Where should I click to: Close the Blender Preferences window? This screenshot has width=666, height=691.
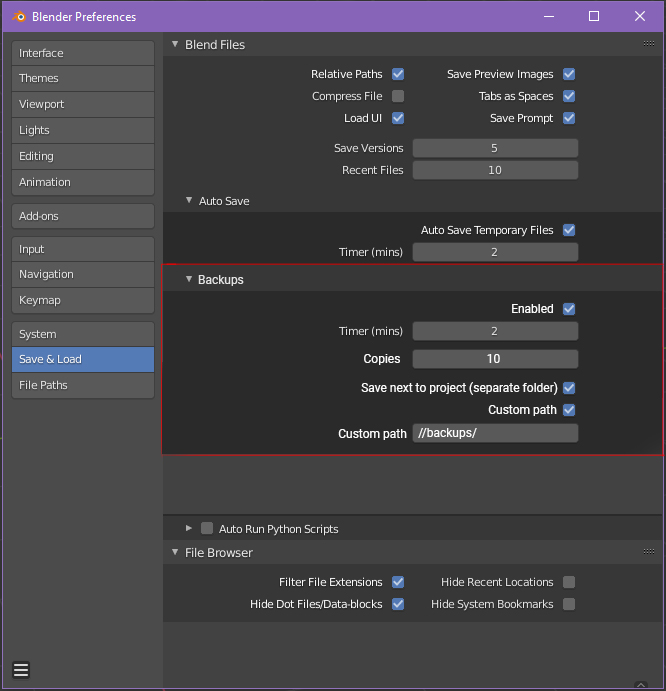click(x=640, y=16)
